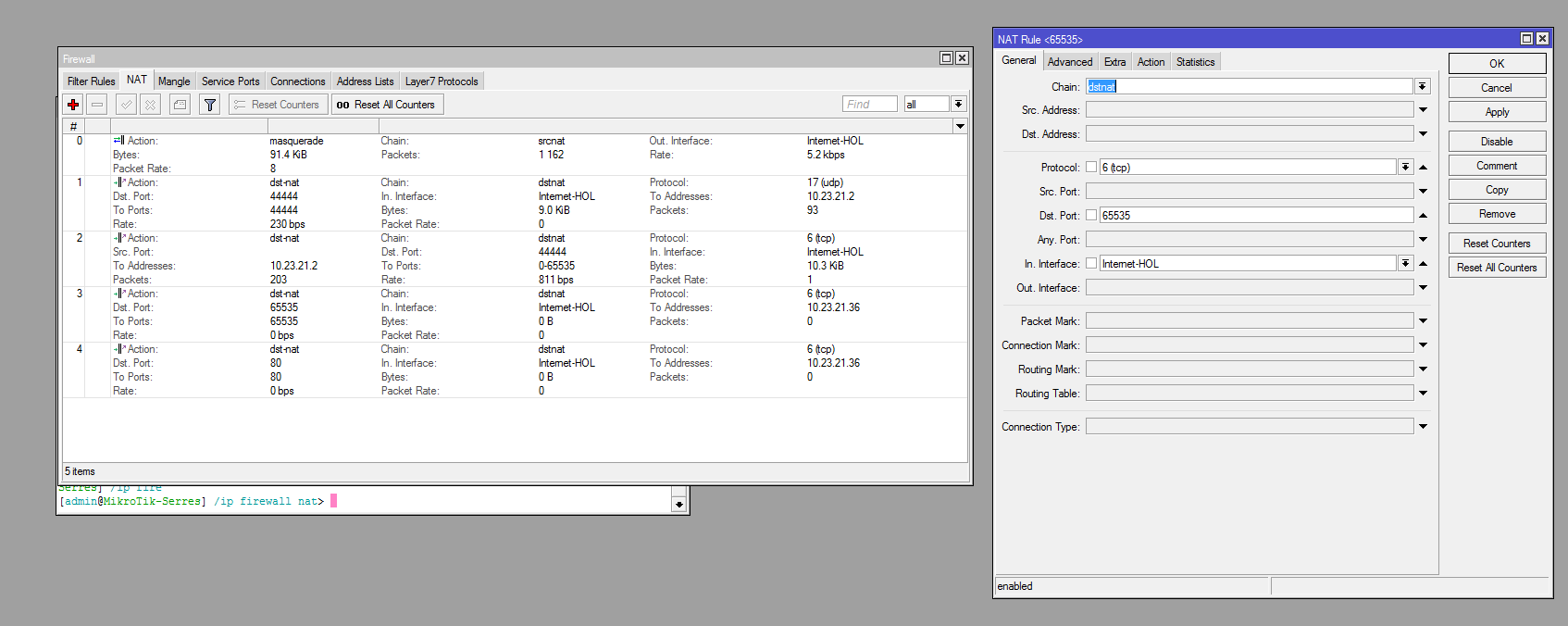Close the Firewall window
Image resolution: width=1568 pixels, height=626 pixels.
[962, 57]
